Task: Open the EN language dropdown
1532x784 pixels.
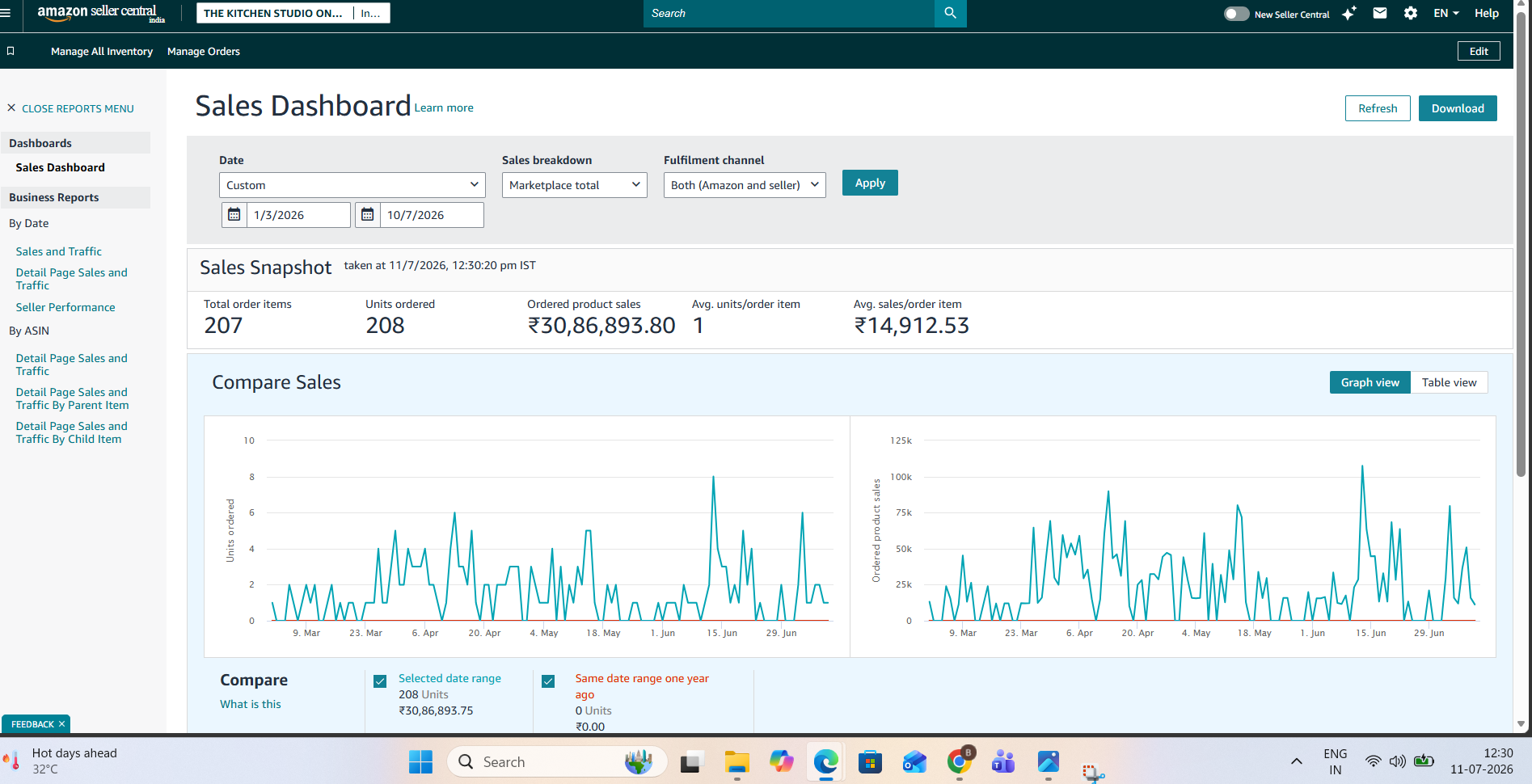Action: [x=1445, y=13]
